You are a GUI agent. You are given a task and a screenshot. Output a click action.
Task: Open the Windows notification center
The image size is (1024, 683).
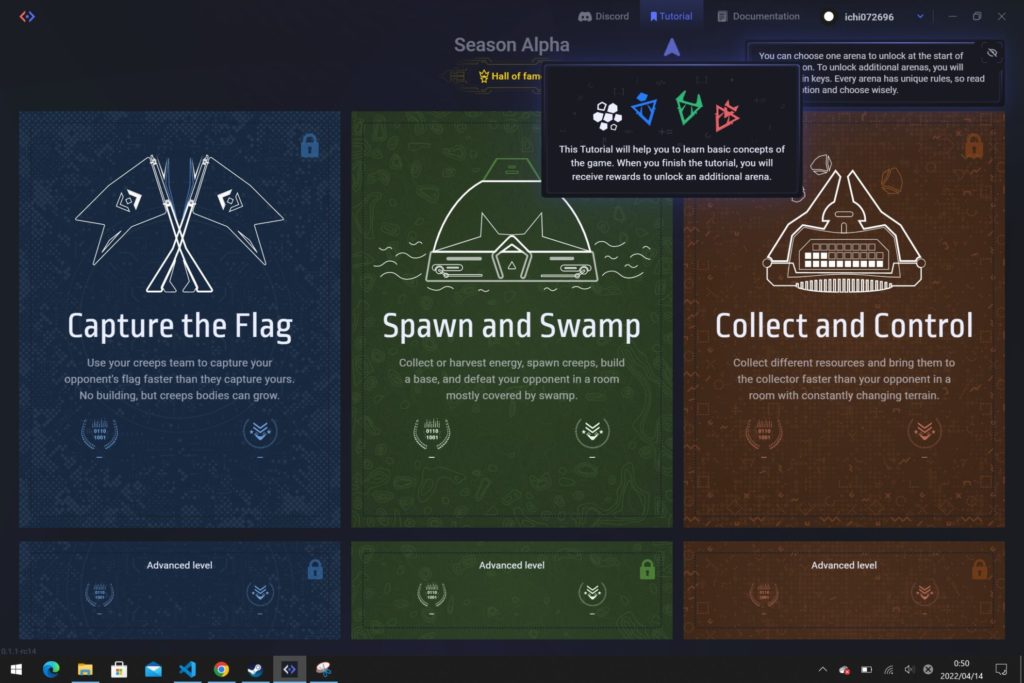click(1000, 669)
